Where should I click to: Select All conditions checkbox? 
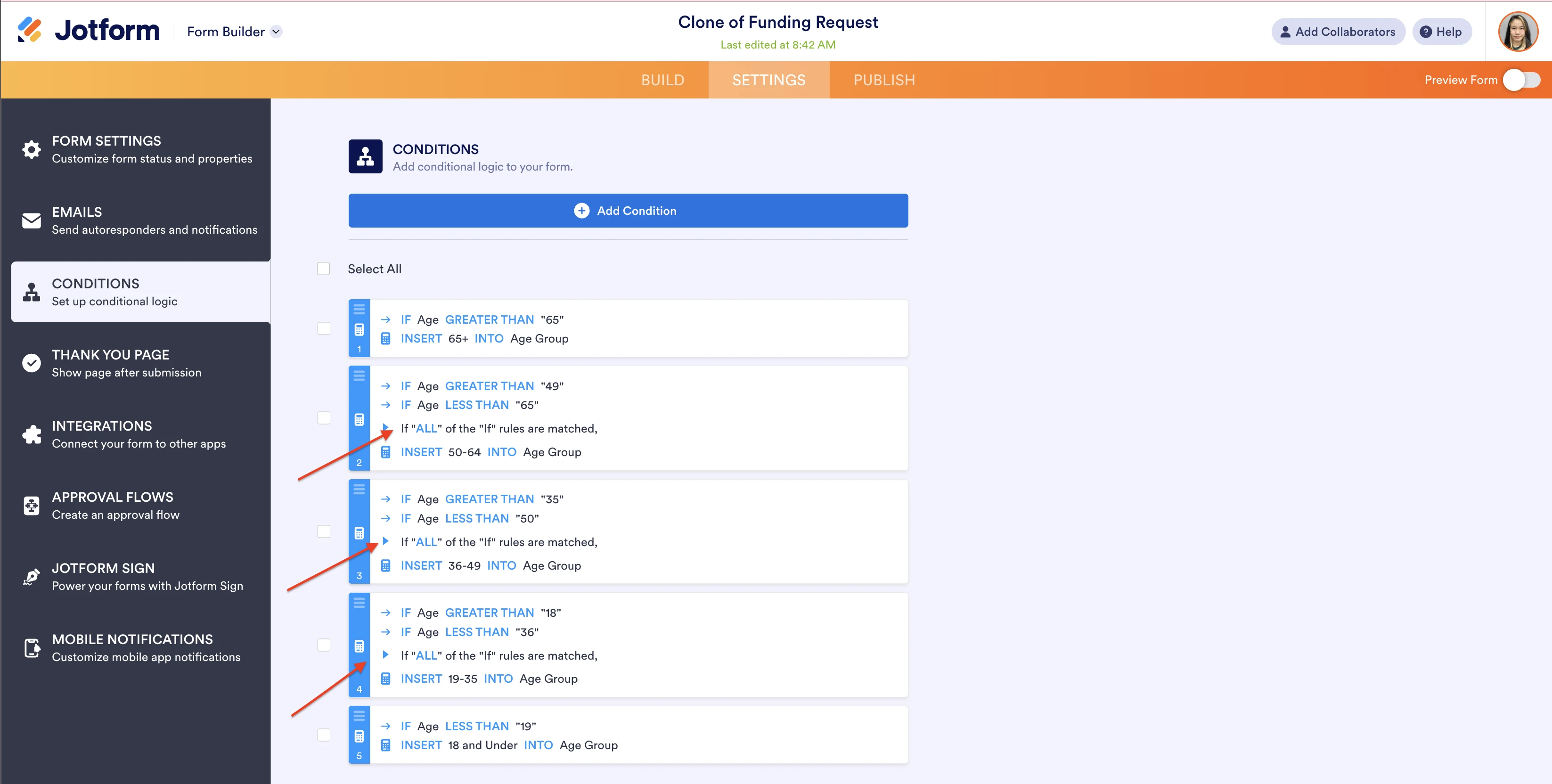tap(324, 268)
